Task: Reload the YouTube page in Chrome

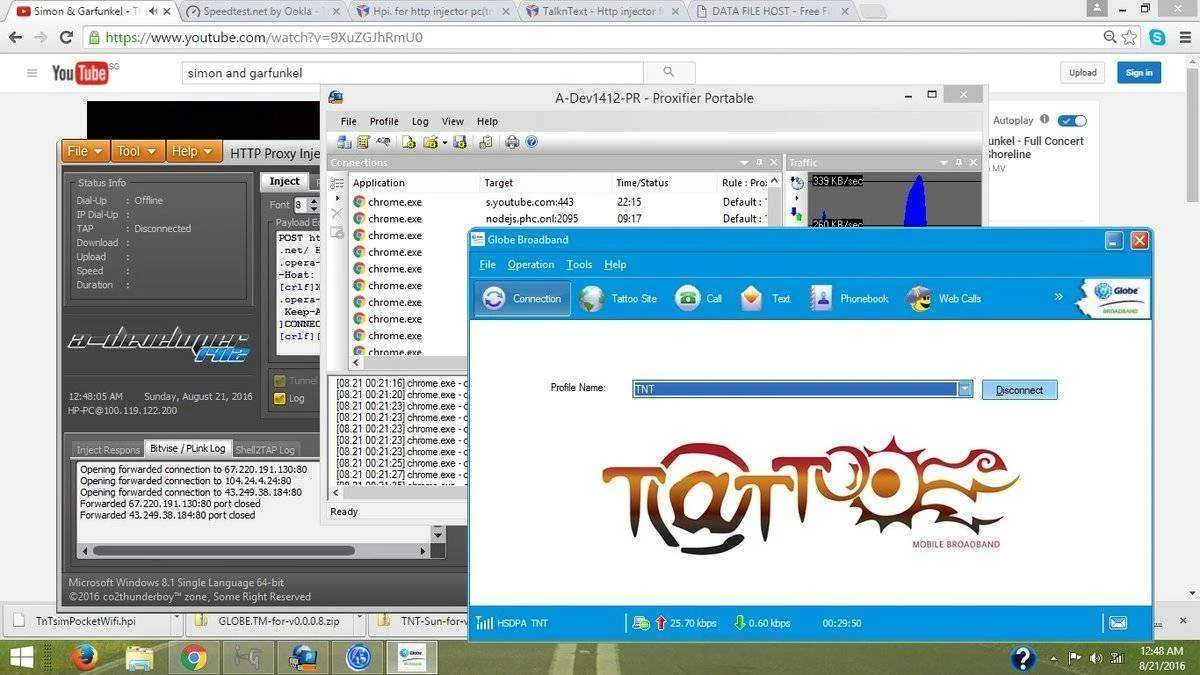Action: tap(66, 37)
